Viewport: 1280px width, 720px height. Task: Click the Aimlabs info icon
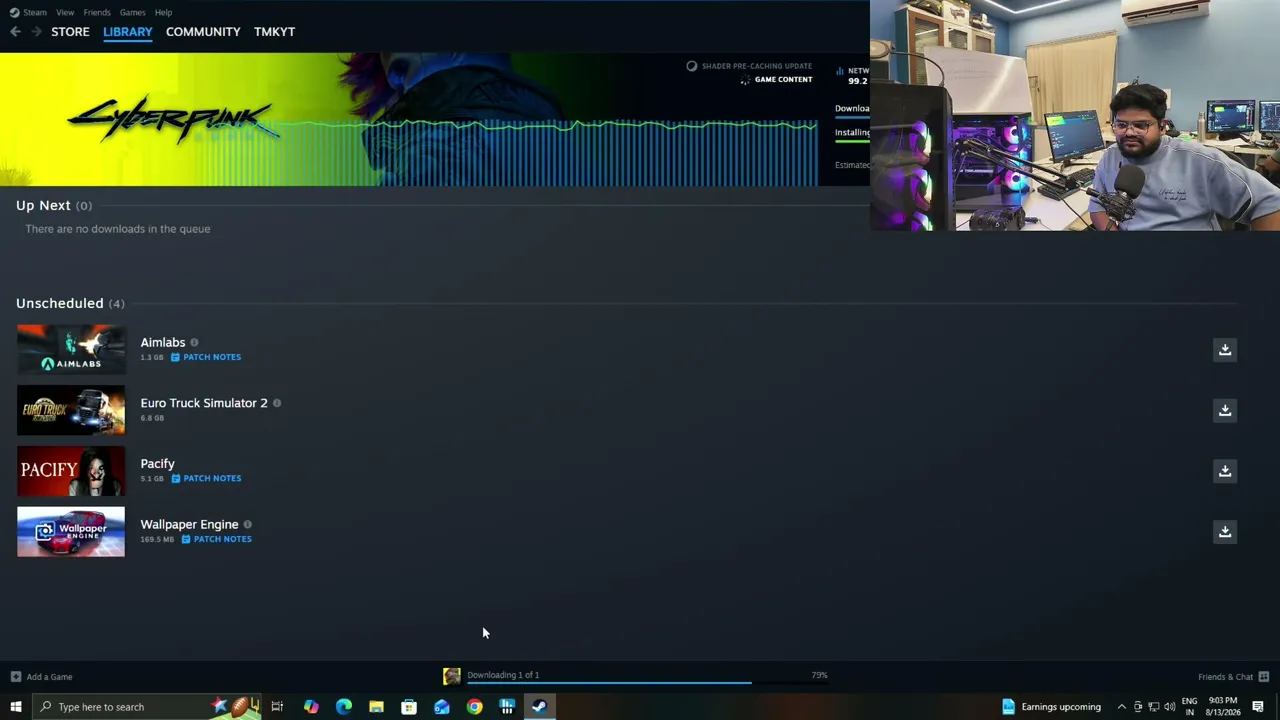[194, 343]
